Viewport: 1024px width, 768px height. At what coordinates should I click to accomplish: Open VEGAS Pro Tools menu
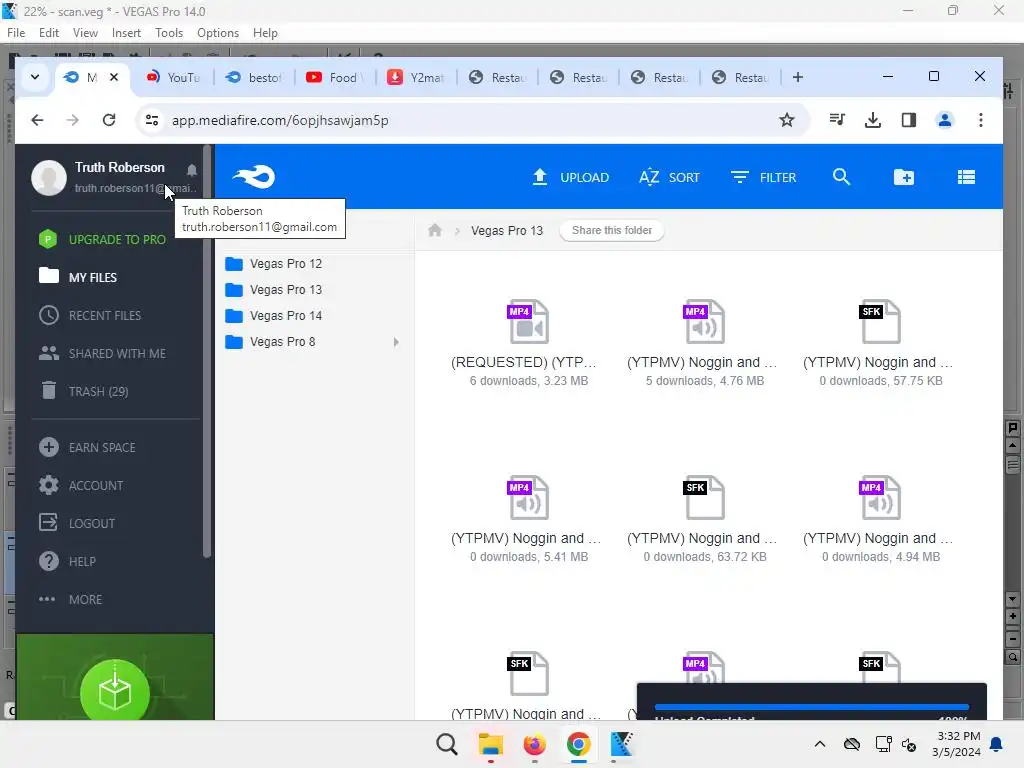169,33
